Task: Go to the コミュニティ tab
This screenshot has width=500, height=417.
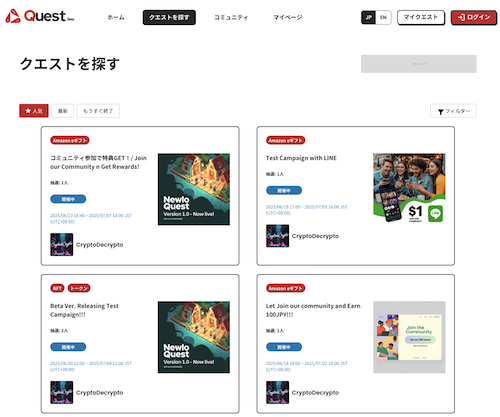Action: tap(231, 17)
